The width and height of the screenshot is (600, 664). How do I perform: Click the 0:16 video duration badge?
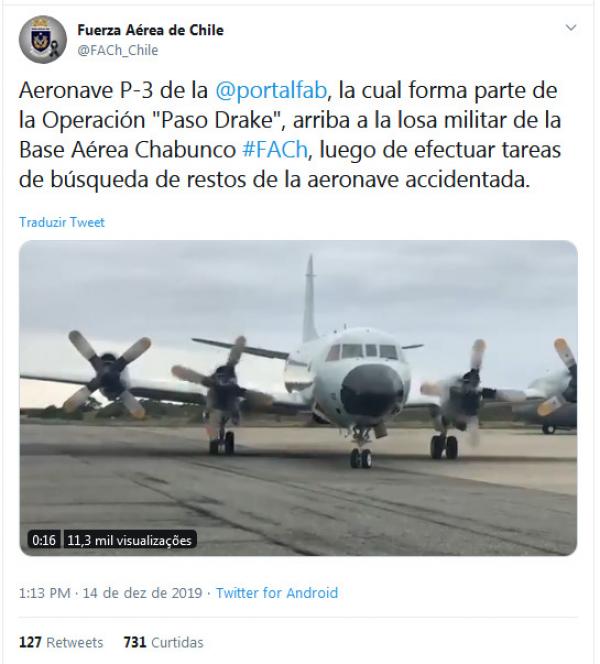(x=44, y=540)
